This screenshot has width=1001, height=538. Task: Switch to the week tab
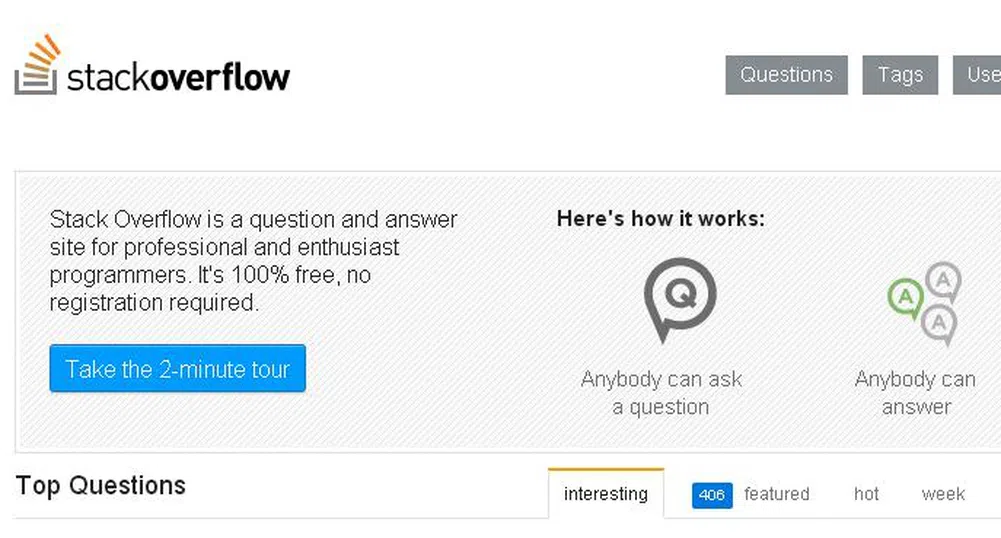[943, 494]
